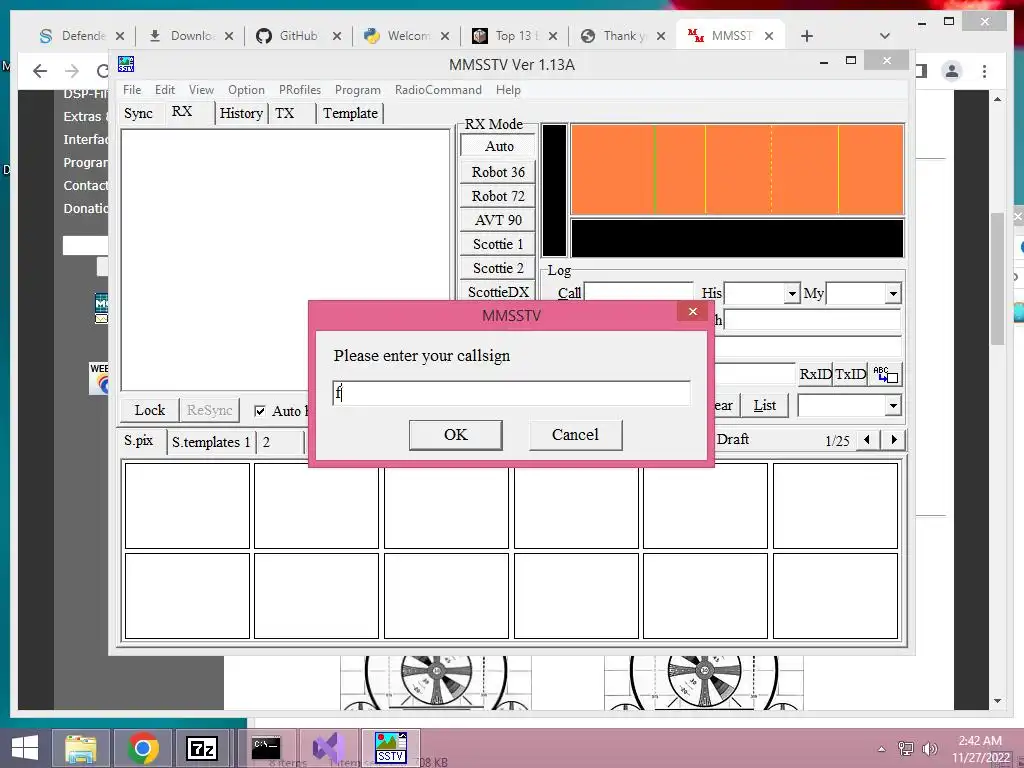Switch to the Top 13 browser tab
Image resolution: width=1024 pixels, height=768 pixels.
click(515, 36)
